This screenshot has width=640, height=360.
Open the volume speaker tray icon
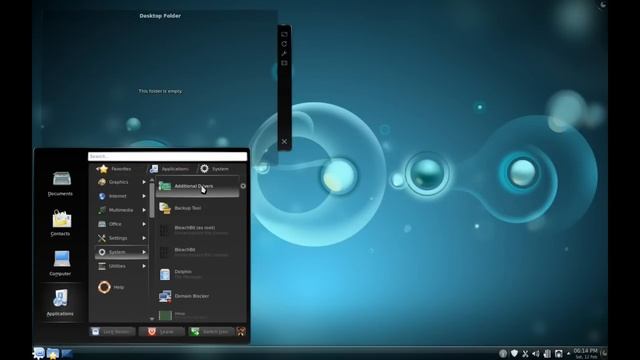536,353
